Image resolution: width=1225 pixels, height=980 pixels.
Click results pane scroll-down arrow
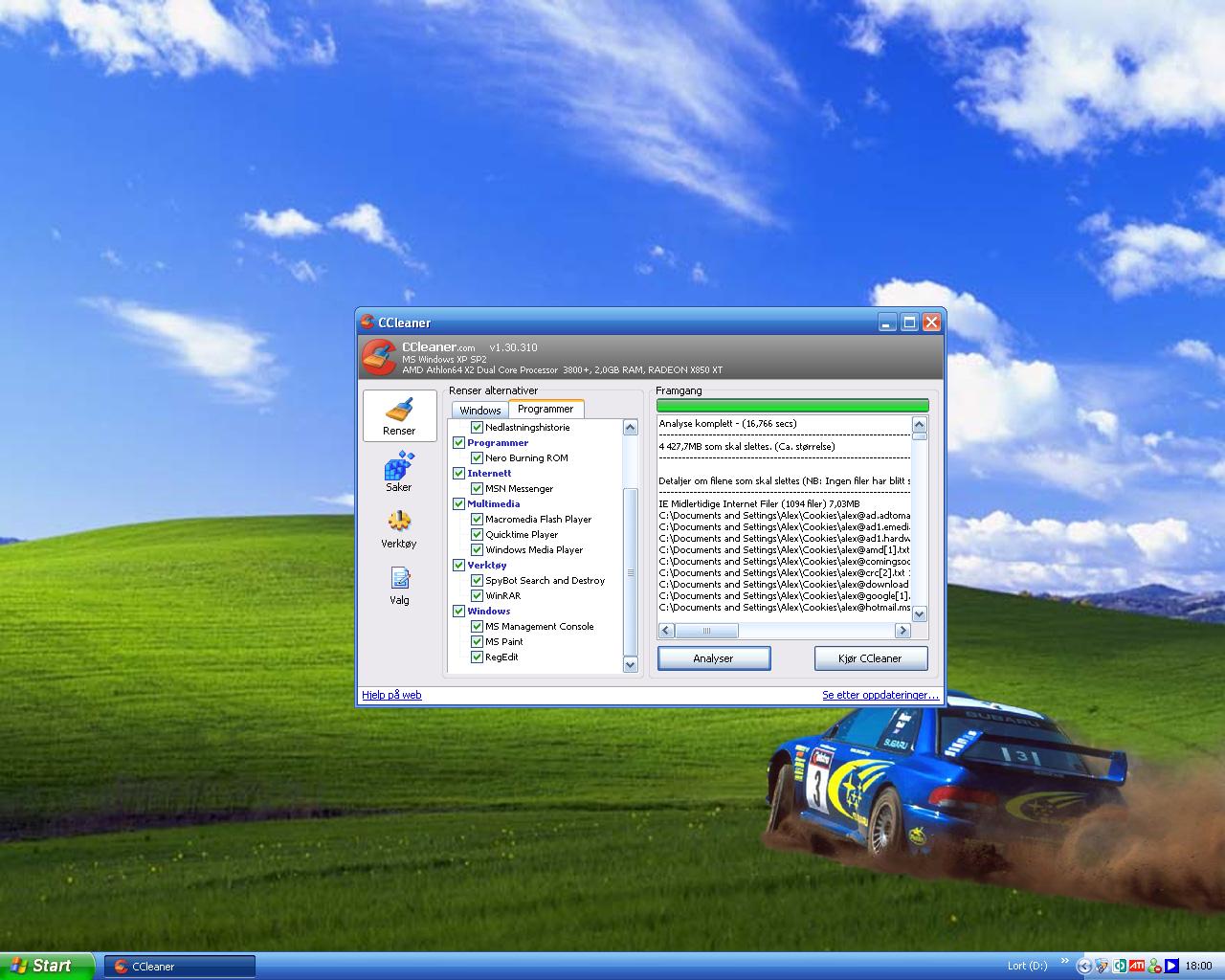[x=920, y=614]
